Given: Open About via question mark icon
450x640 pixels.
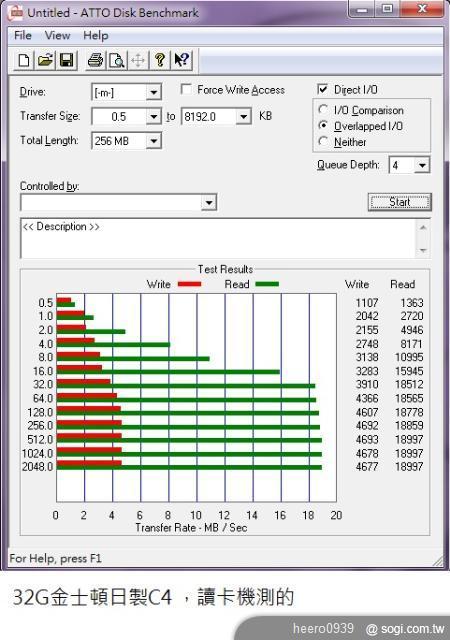Looking at the screenshot, I should [x=160, y=60].
